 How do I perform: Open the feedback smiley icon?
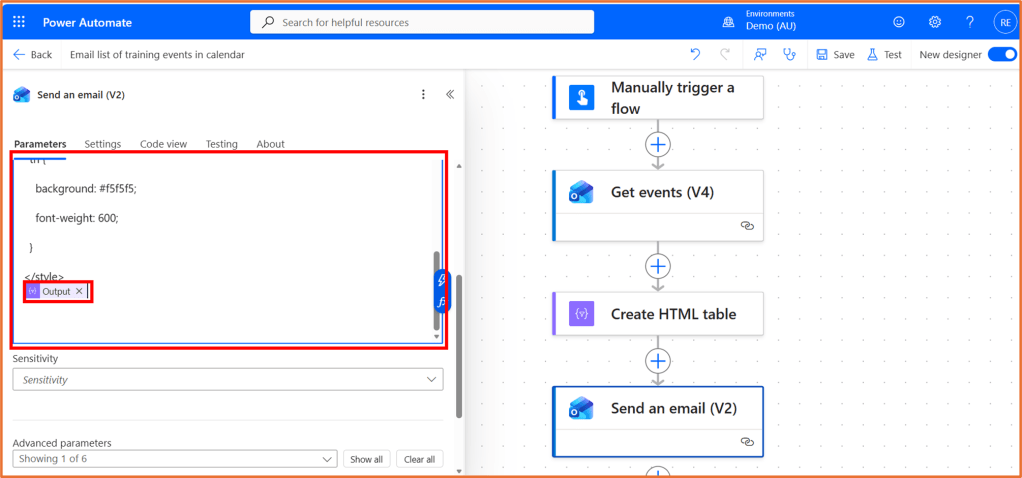(899, 22)
